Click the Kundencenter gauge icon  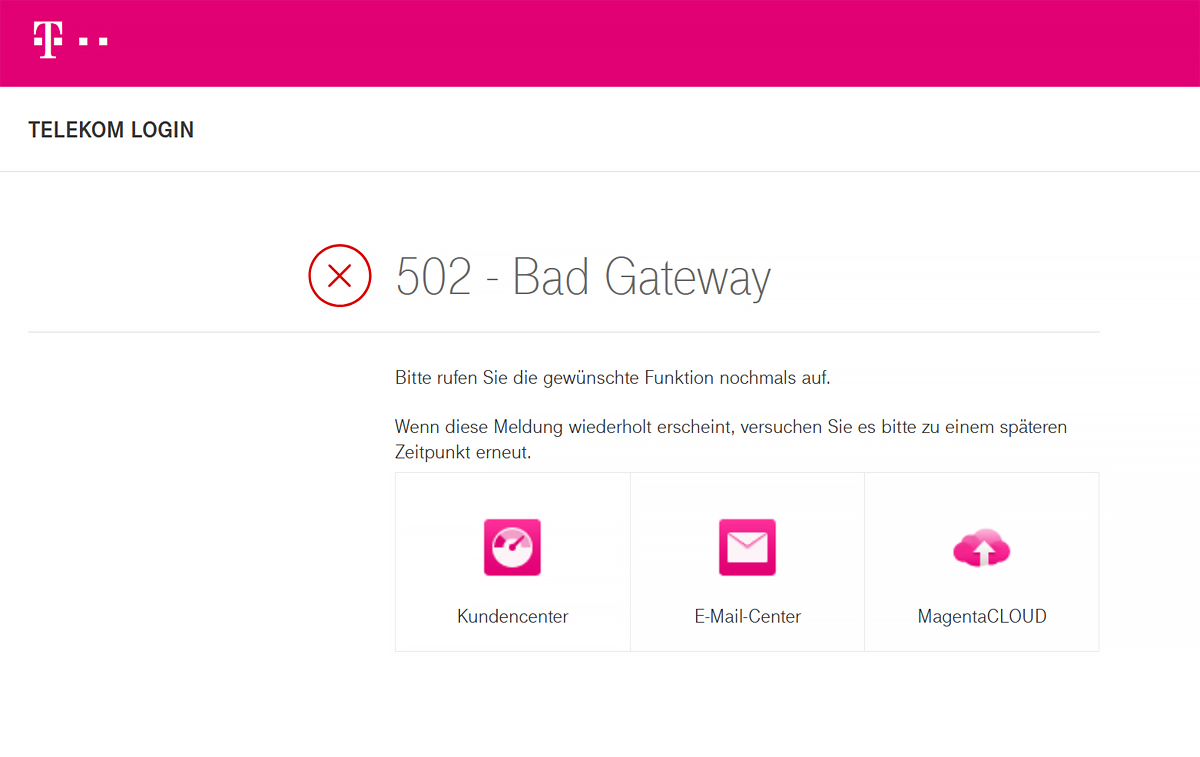tap(513, 547)
